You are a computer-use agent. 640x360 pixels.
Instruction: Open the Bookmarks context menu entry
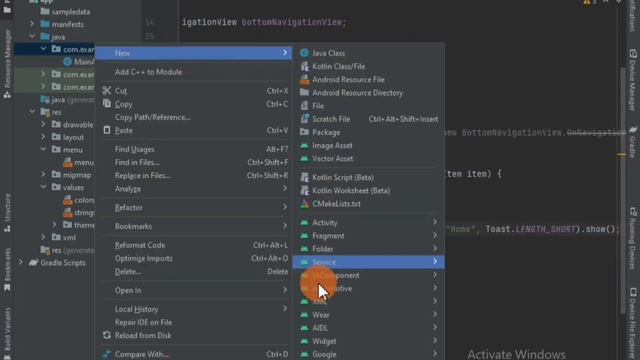[193, 226]
